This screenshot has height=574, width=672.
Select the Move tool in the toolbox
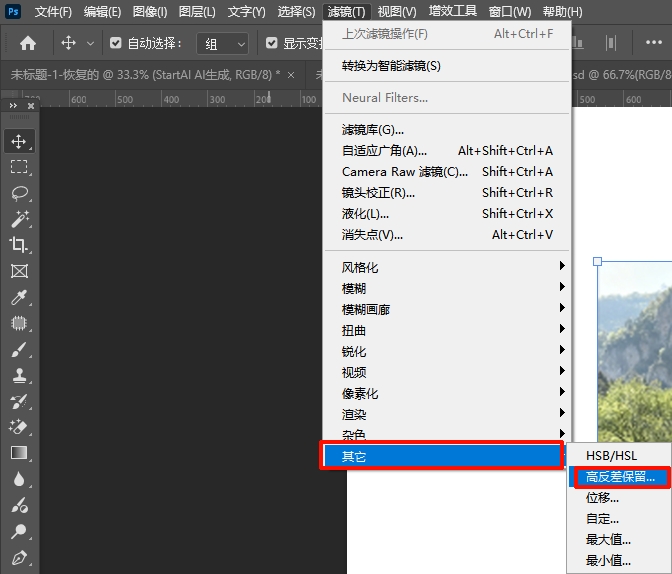[19, 141]
